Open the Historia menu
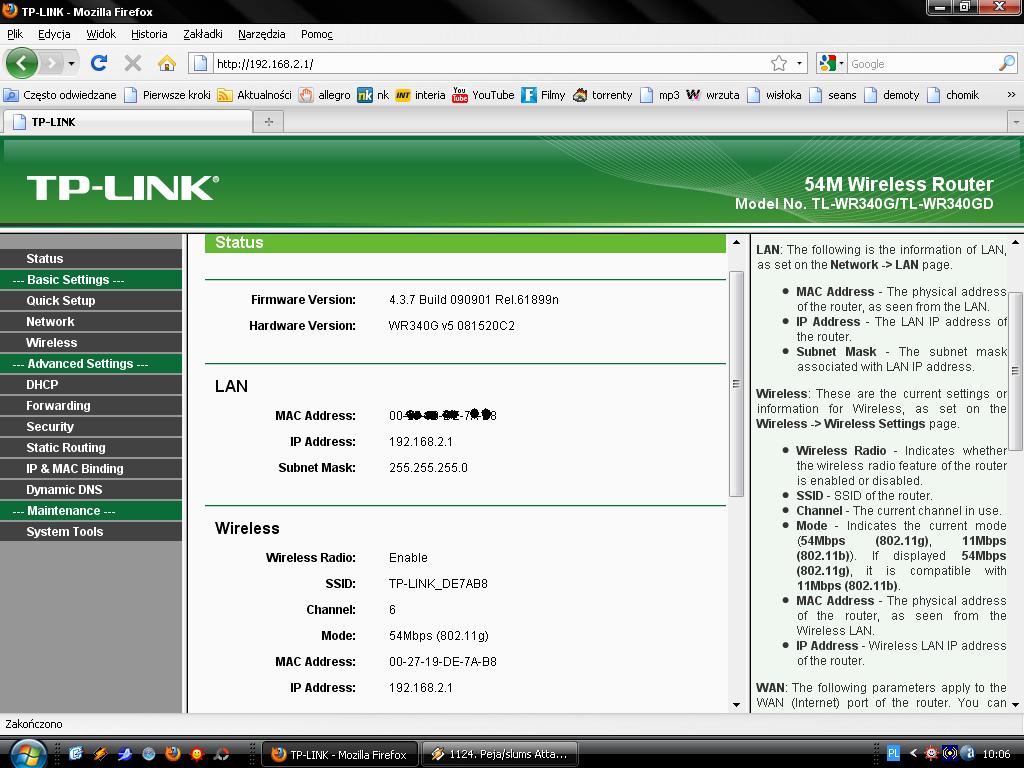Image resolution: width=1024 pixels, height=768 pixels. (x=149, y=34)
